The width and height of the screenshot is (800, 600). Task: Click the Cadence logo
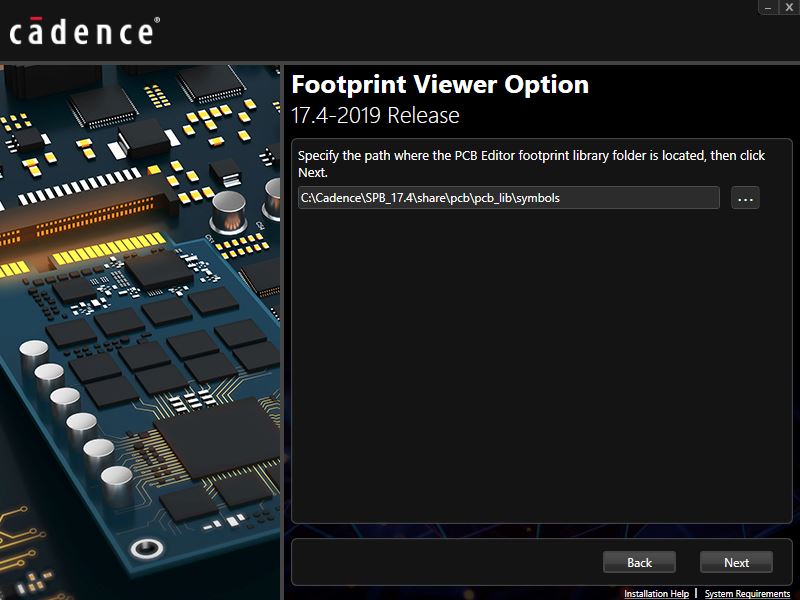tap(85, 31)
